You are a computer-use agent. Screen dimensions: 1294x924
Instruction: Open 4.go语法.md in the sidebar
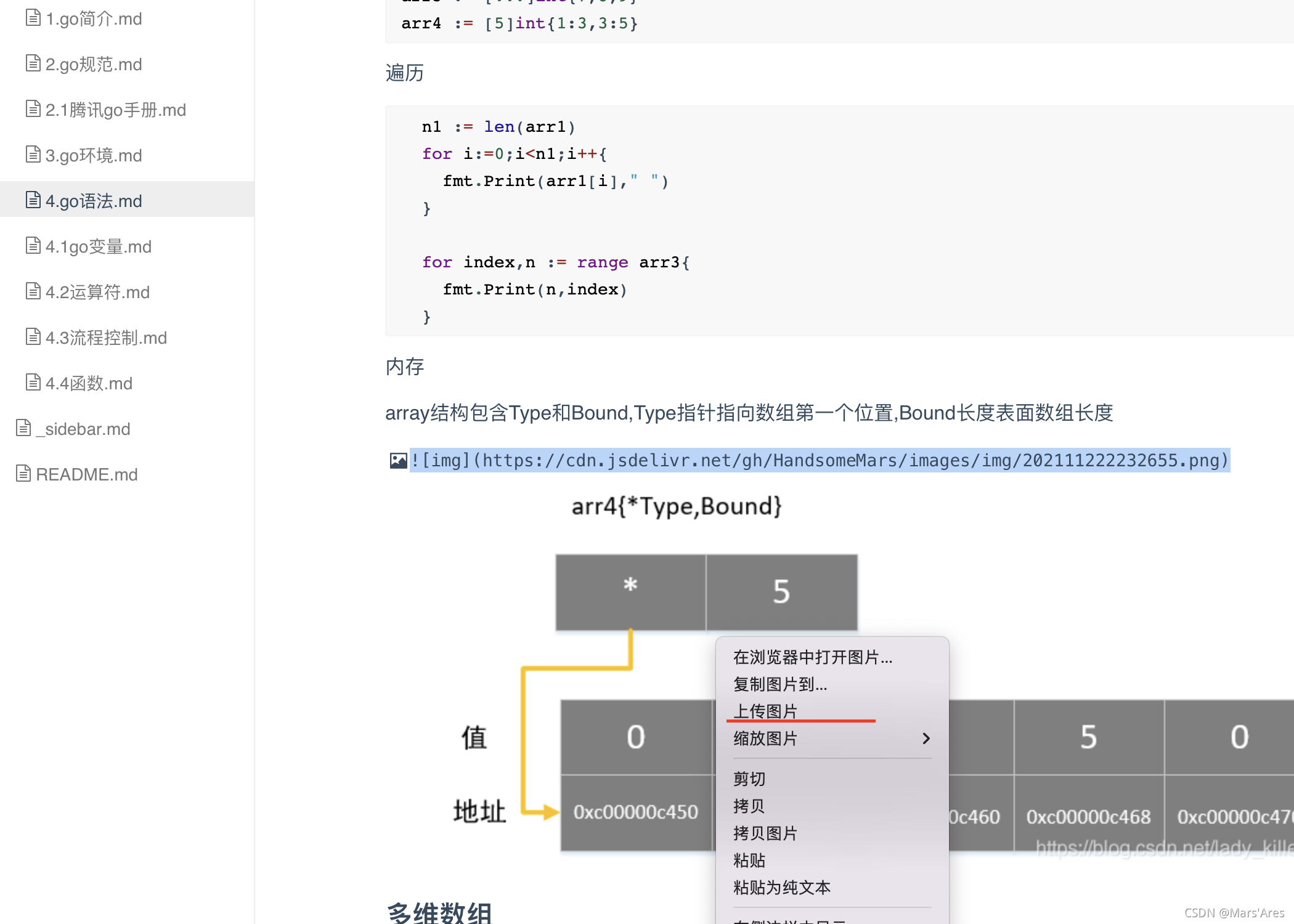coord(94,199)
